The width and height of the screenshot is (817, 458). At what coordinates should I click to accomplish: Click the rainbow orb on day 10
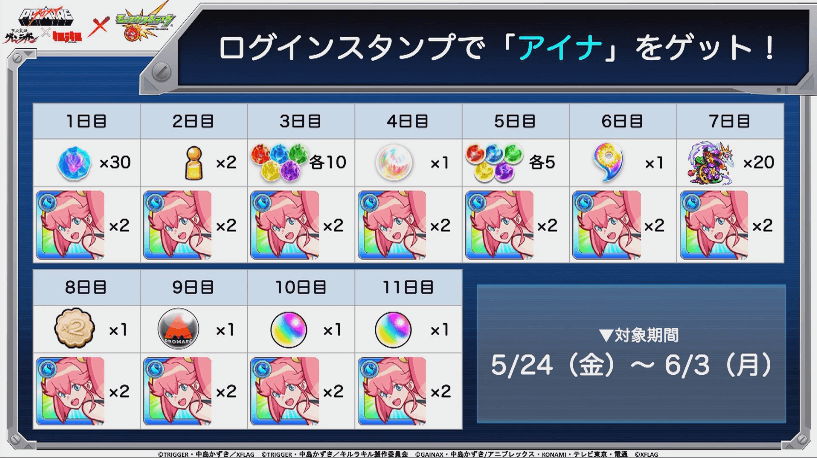pyautogui.click(x=289, y=329)
